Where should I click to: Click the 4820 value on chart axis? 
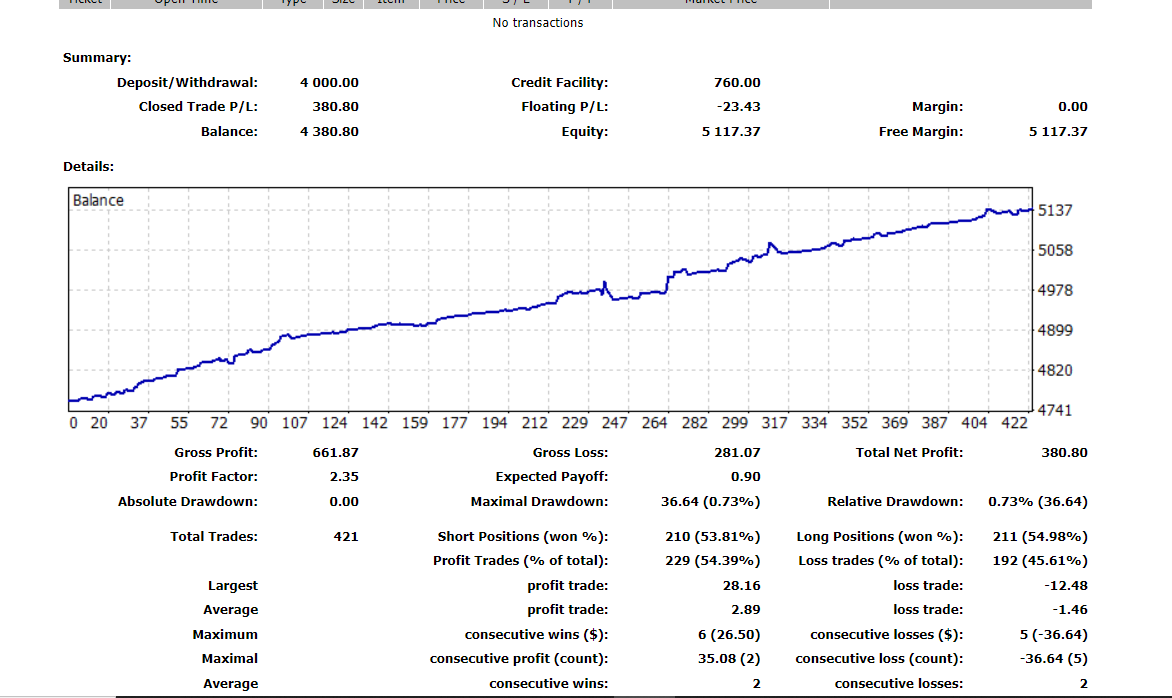(x=1055, y=370)
